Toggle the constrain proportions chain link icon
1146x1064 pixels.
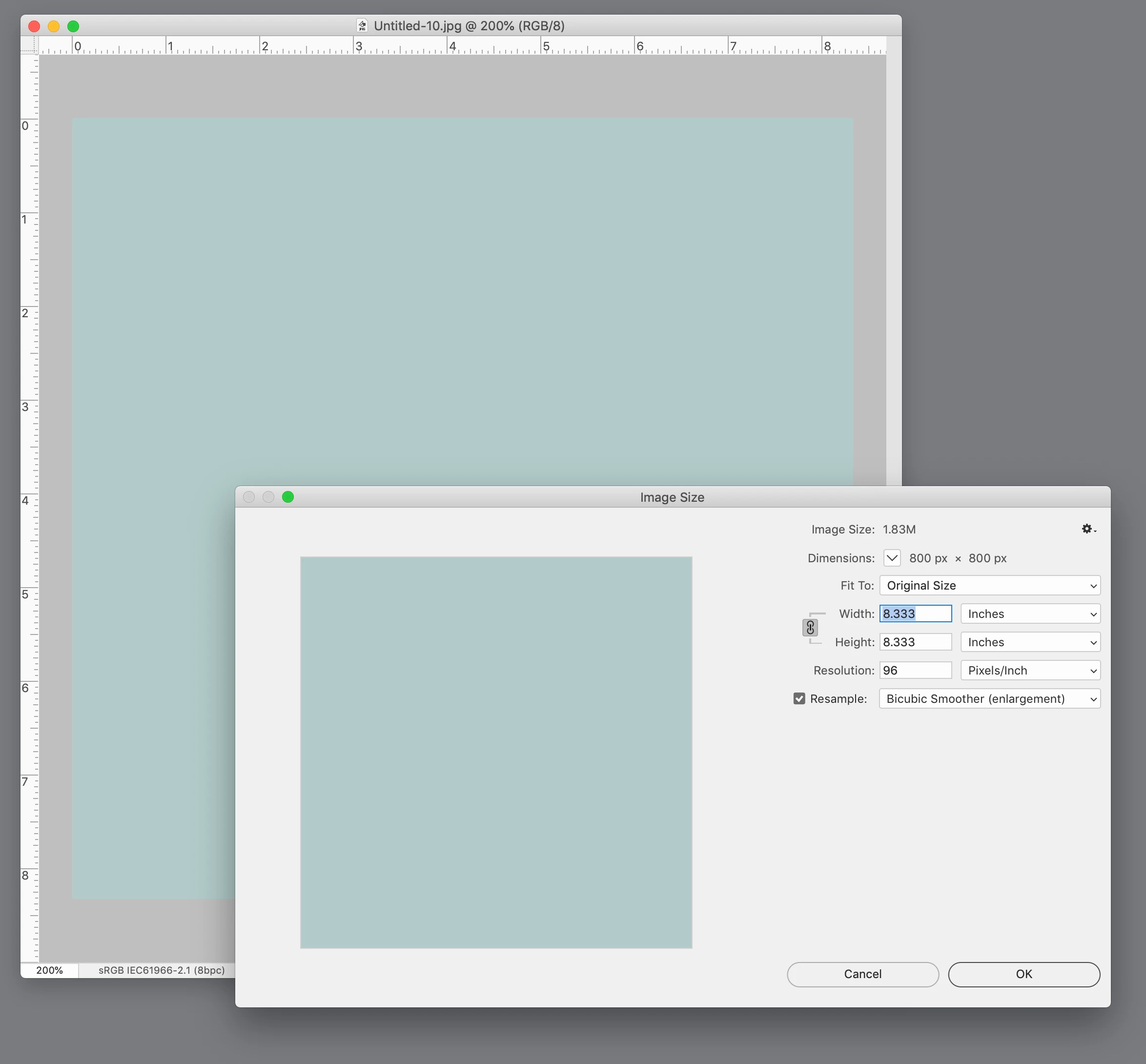pos(810,628)
